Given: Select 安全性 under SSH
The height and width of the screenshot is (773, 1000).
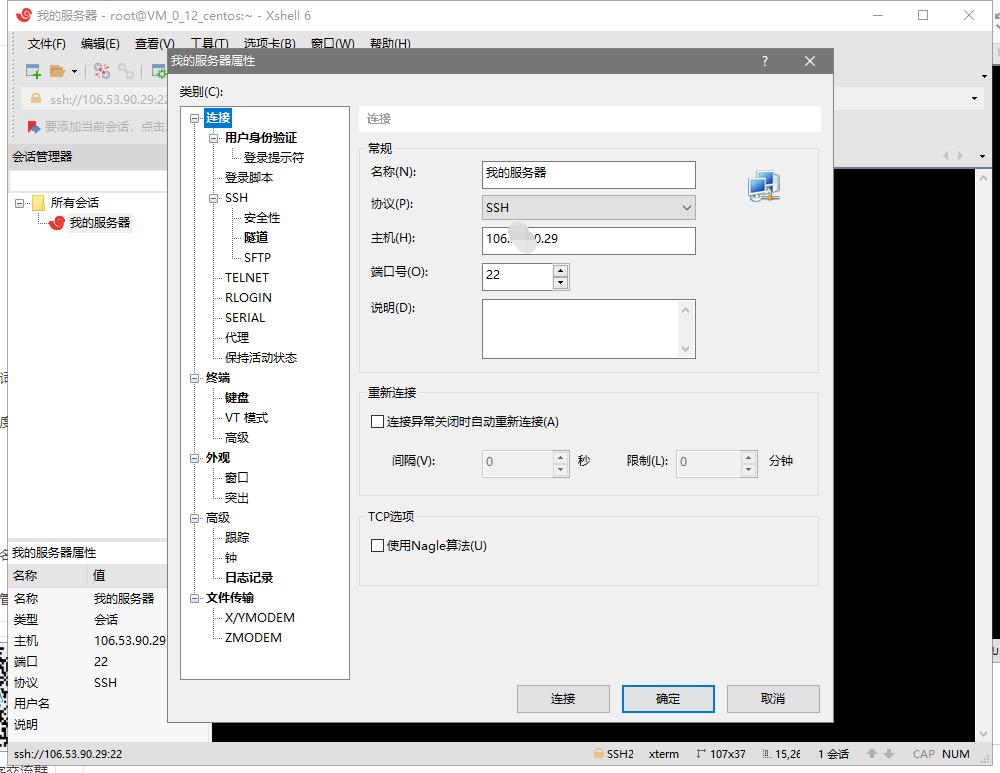Looking at the screenshot, I should pyautogui.click(x=261, y=218).
